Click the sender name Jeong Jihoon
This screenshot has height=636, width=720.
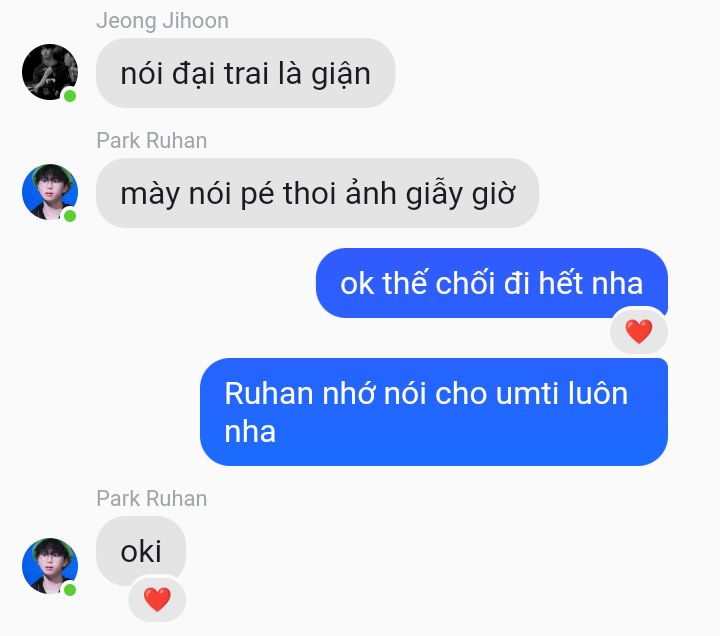tap(163, 21)
